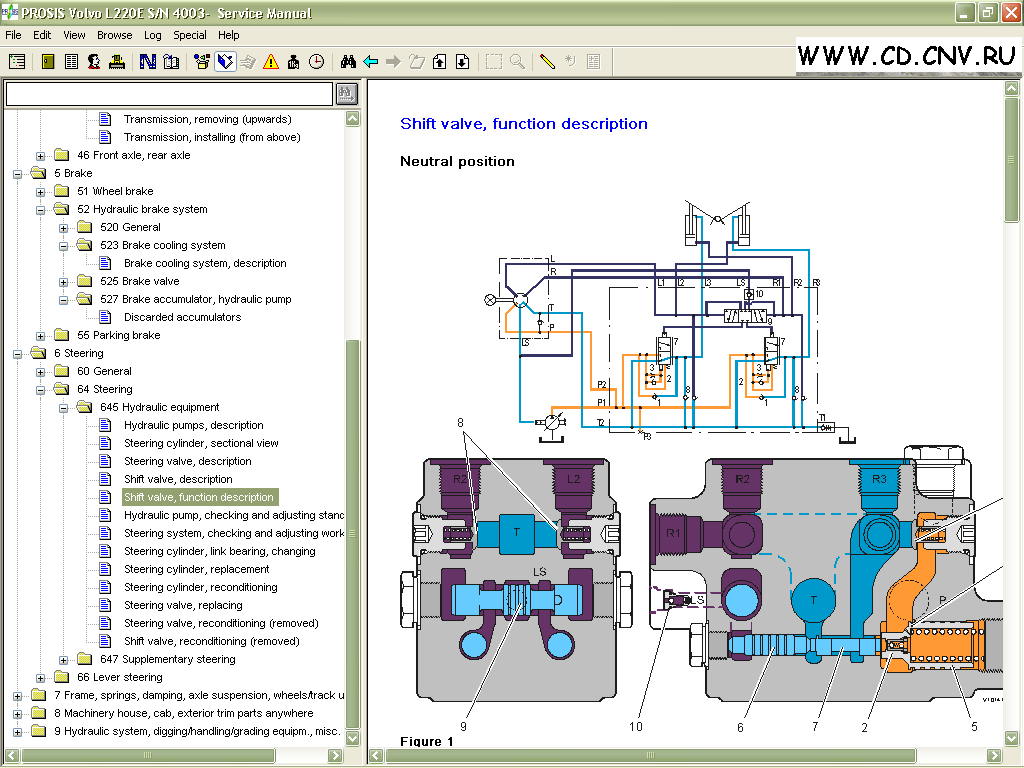The width and height of the screenshot is (1024, 768).
Task: Click the lined table document toolbar icon
Action: (x=71, y=61)
